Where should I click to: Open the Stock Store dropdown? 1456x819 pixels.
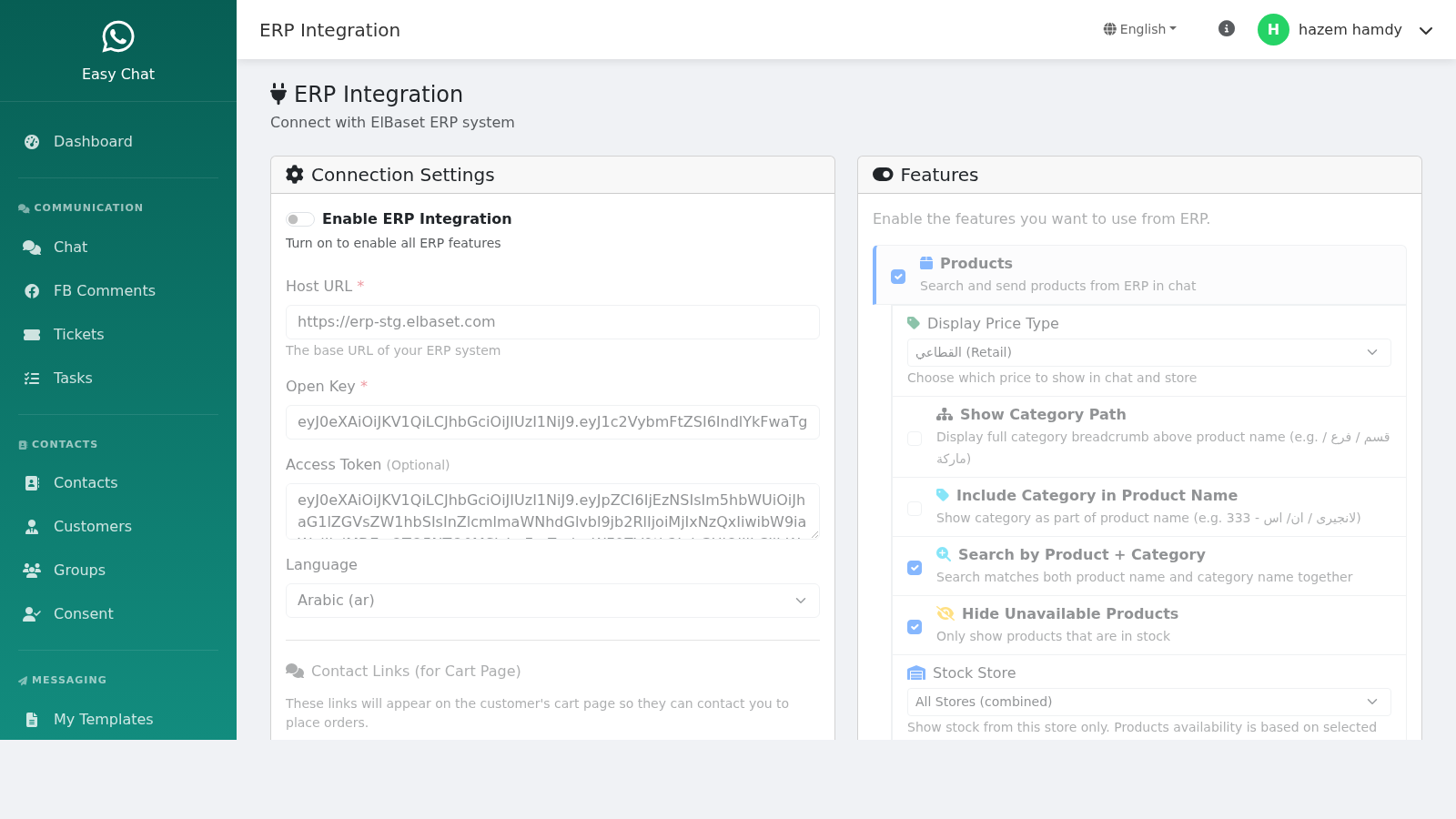pos(1148,702)
